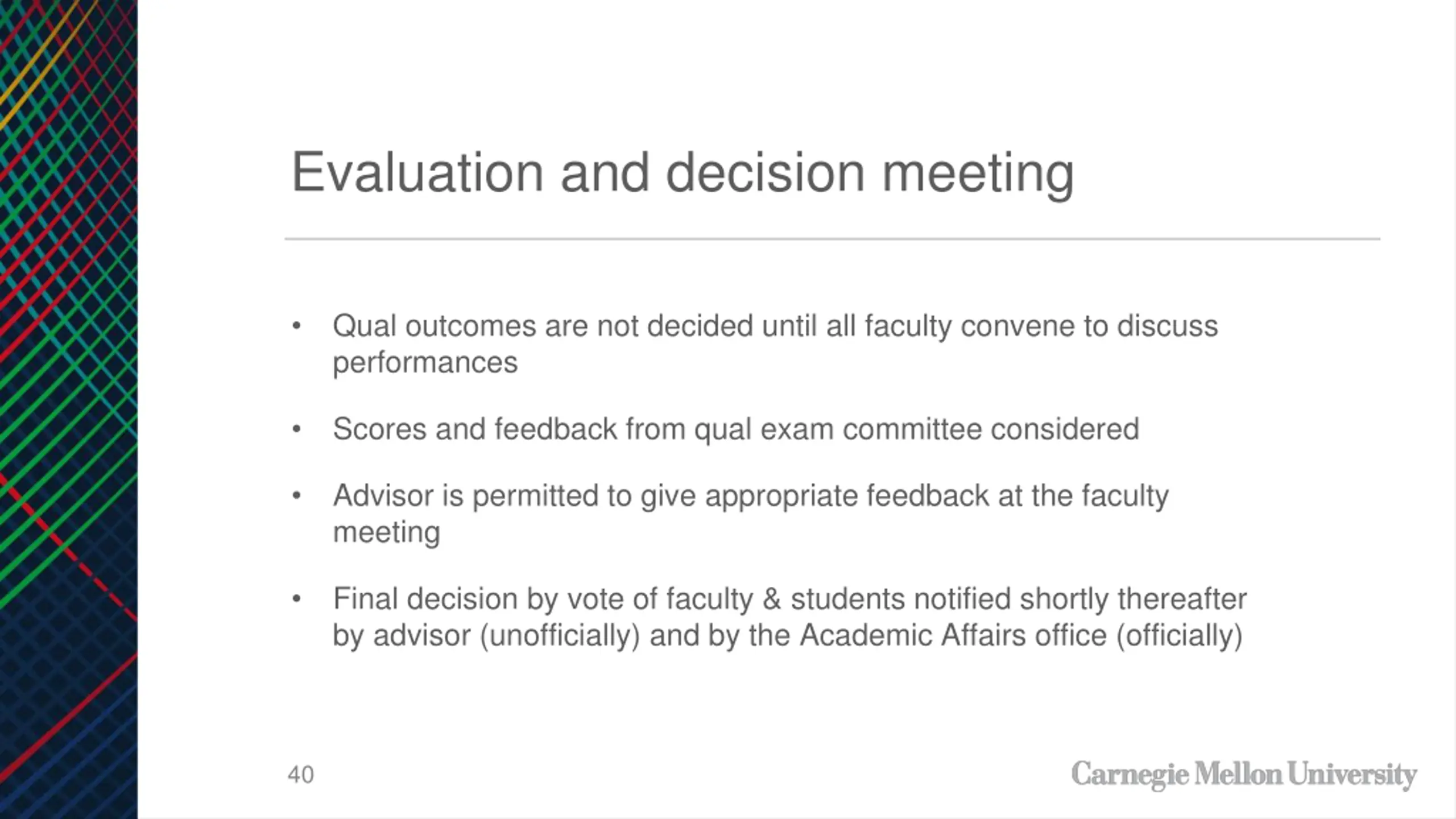1456x819 pixels.
Task: Select the 'Final decision by vote' bullet
Action: (789, 617)
